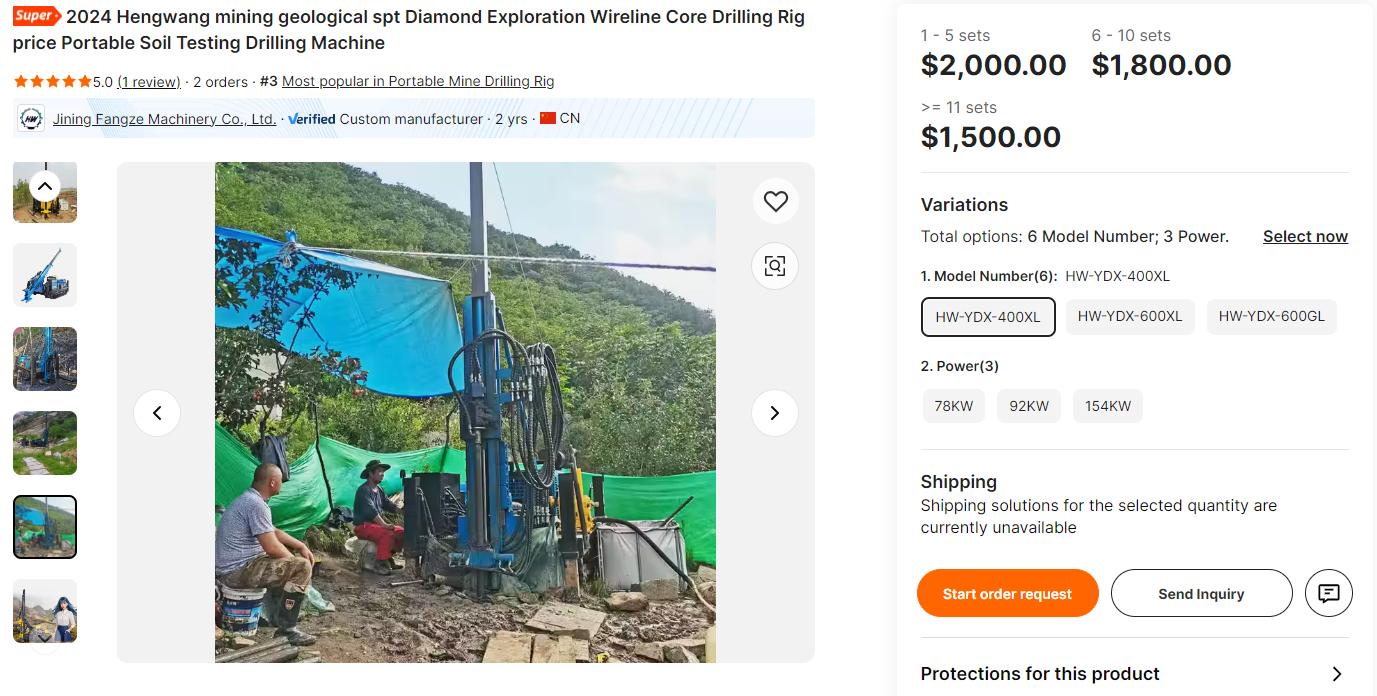Viewport: 1377px width, 696px height.
Task: Click Start order request button
Action: click(x=1007, y=593)
